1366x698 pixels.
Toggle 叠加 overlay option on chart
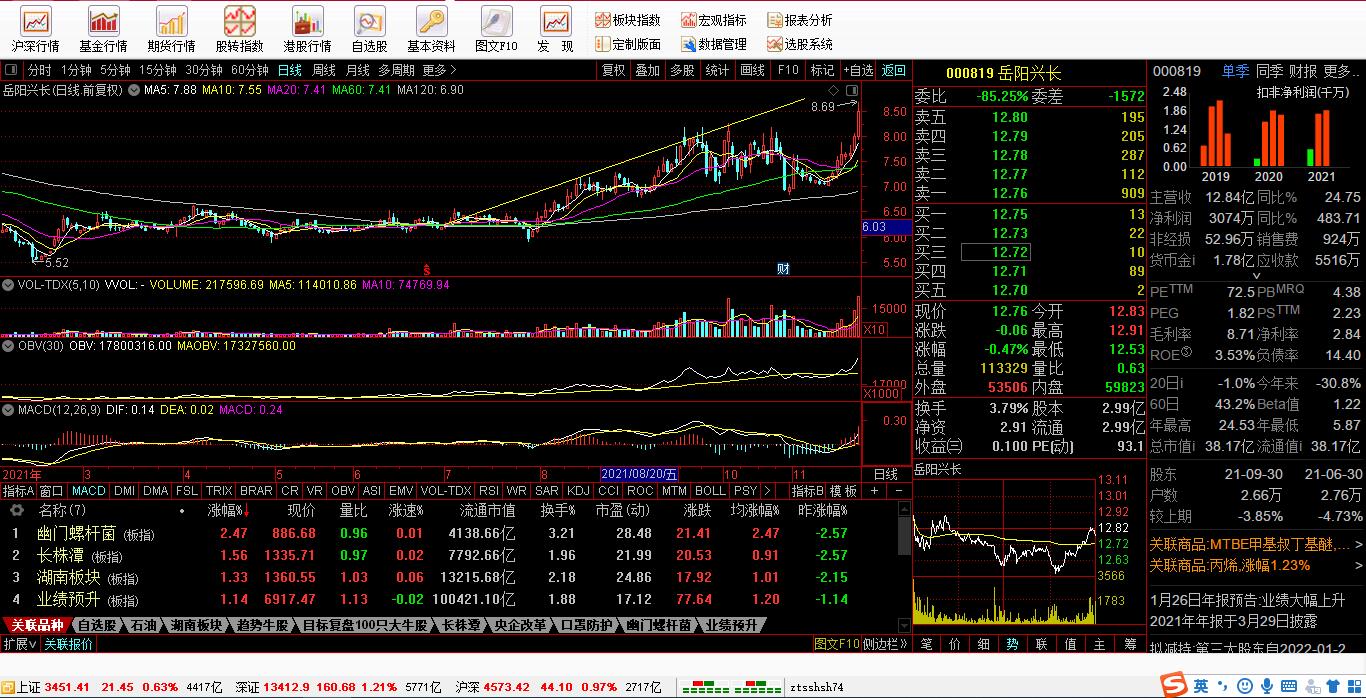tap(647, 70)
